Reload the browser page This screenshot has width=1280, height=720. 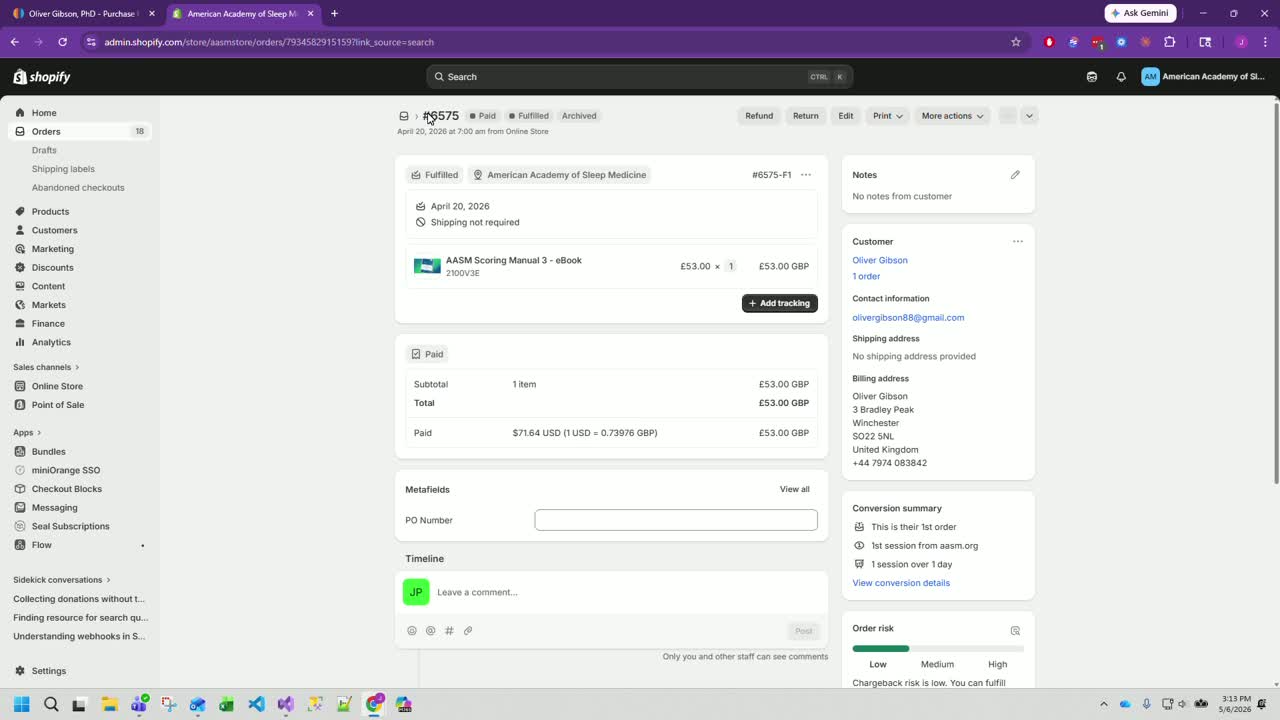click(62, 42)
